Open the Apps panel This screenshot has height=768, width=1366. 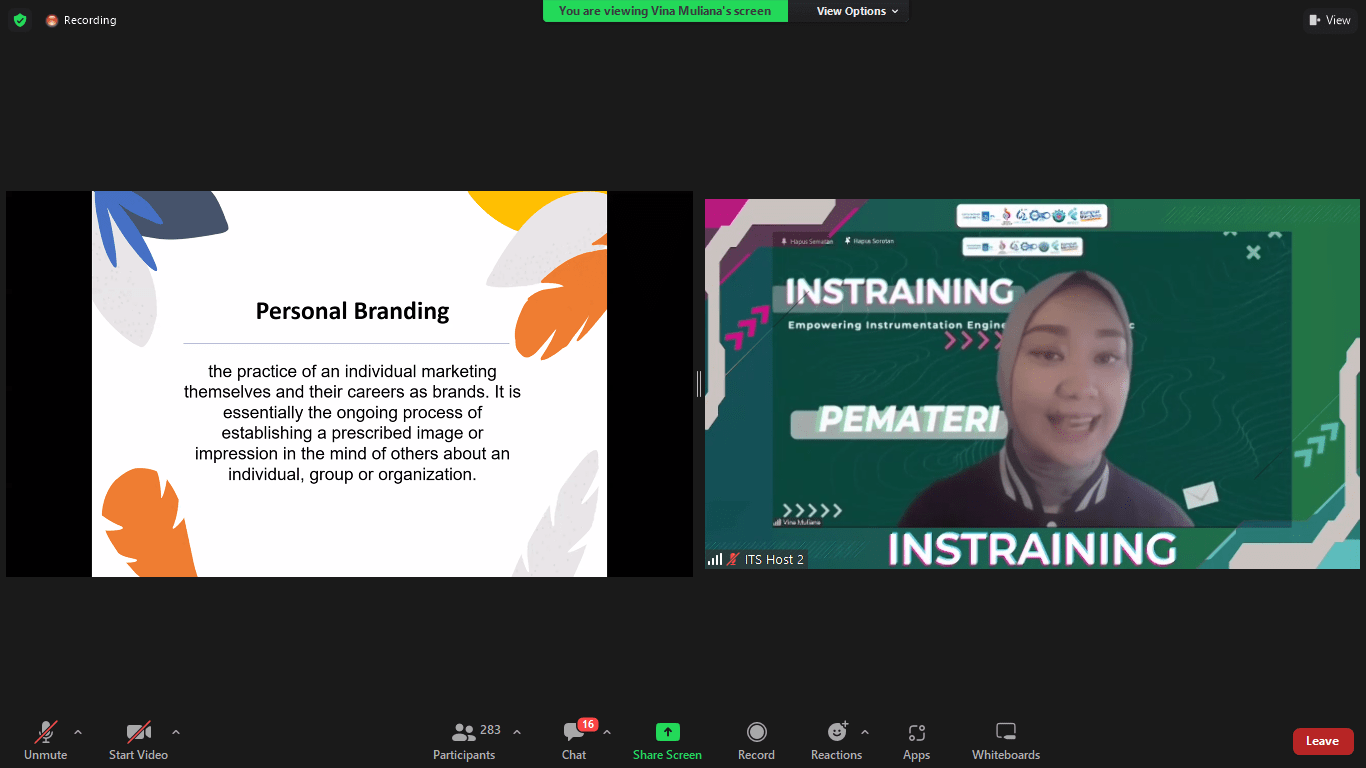click(916, 741)
